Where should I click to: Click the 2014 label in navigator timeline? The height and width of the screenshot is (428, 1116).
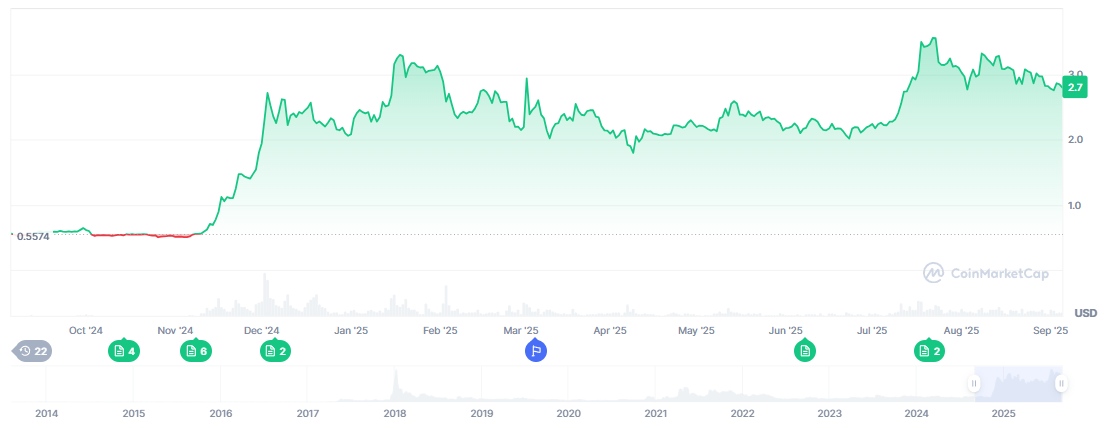(x=46, y=413)
